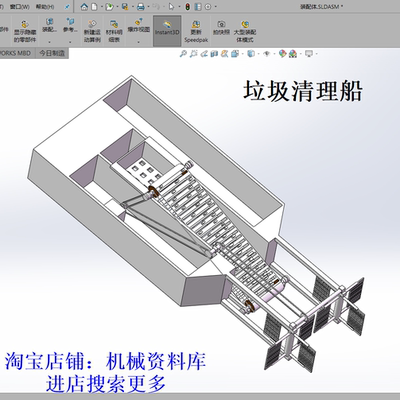Expand Display Style dropdown arrow

pos(258,54)
